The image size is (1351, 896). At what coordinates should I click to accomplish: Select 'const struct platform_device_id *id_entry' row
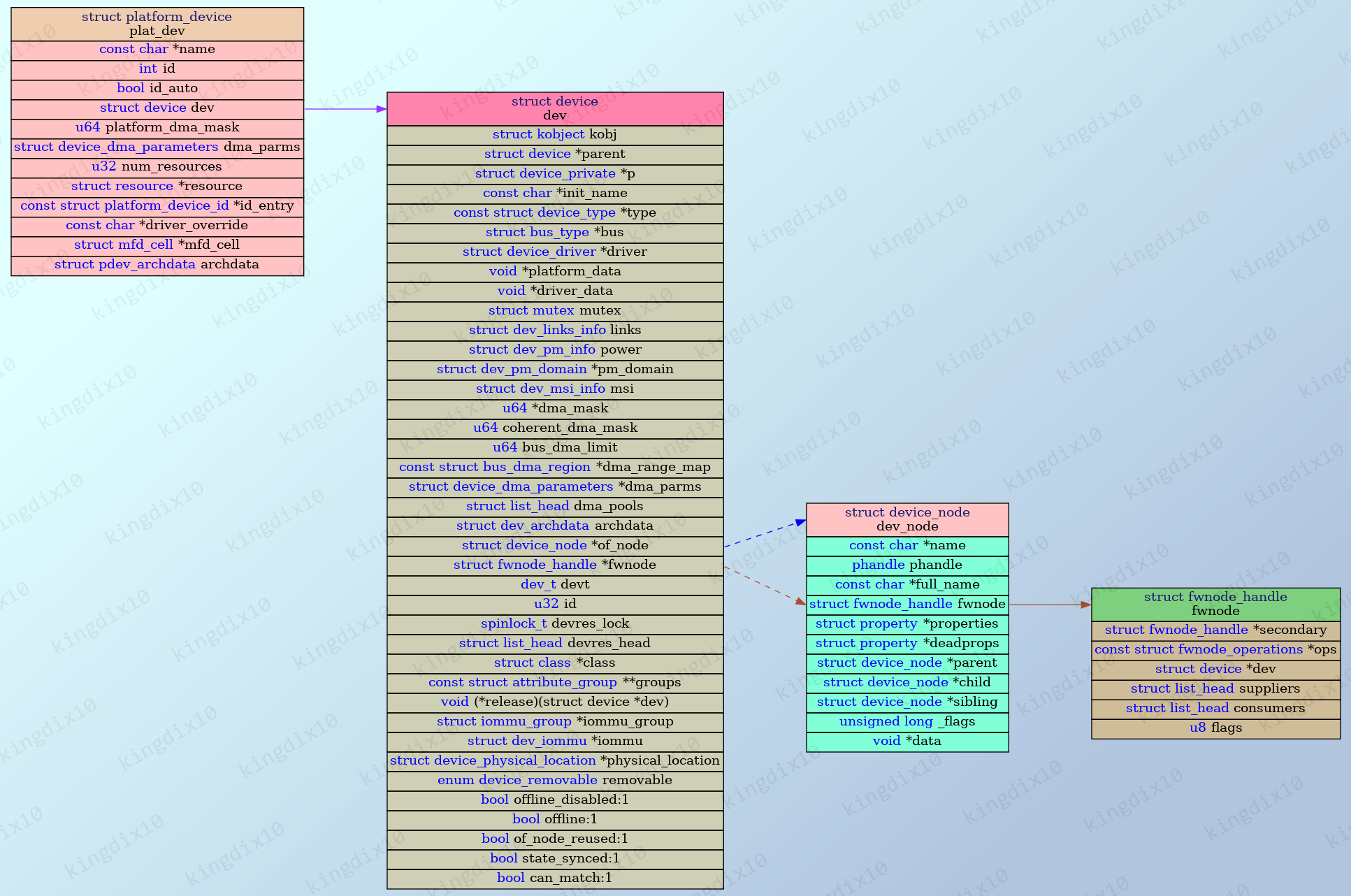(157, 207)
